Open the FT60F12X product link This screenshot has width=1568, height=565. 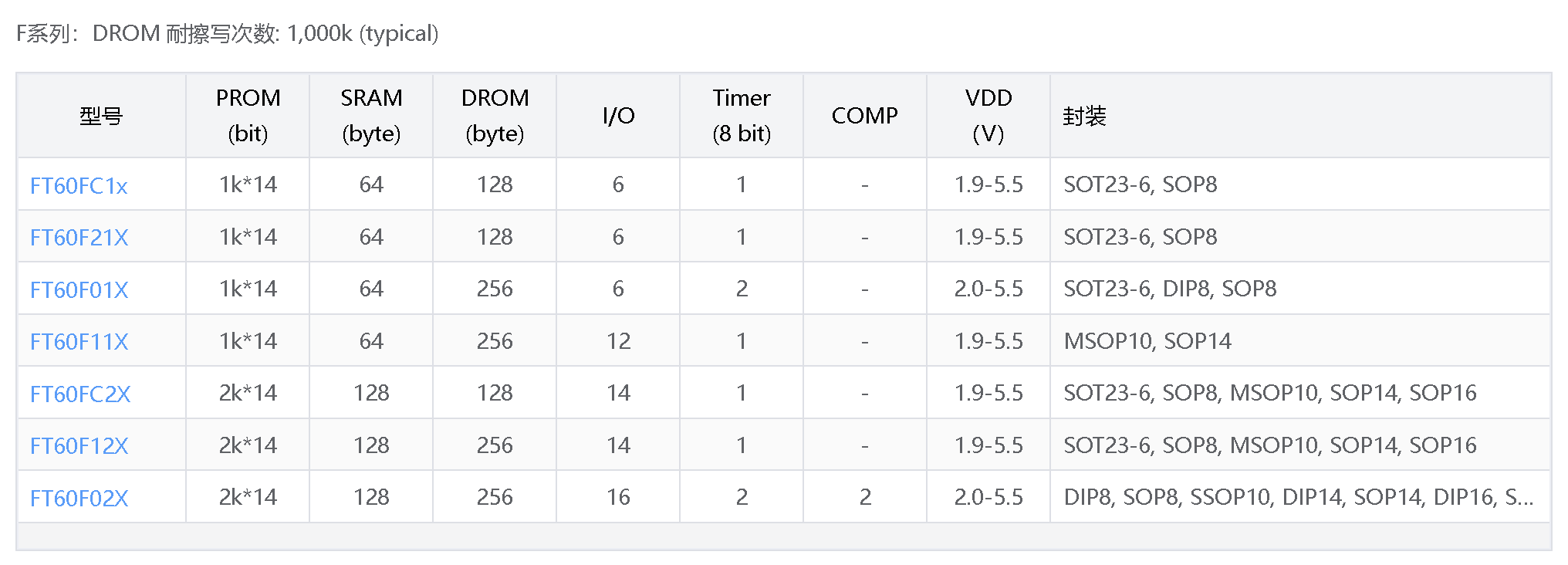tap(79, 445)
